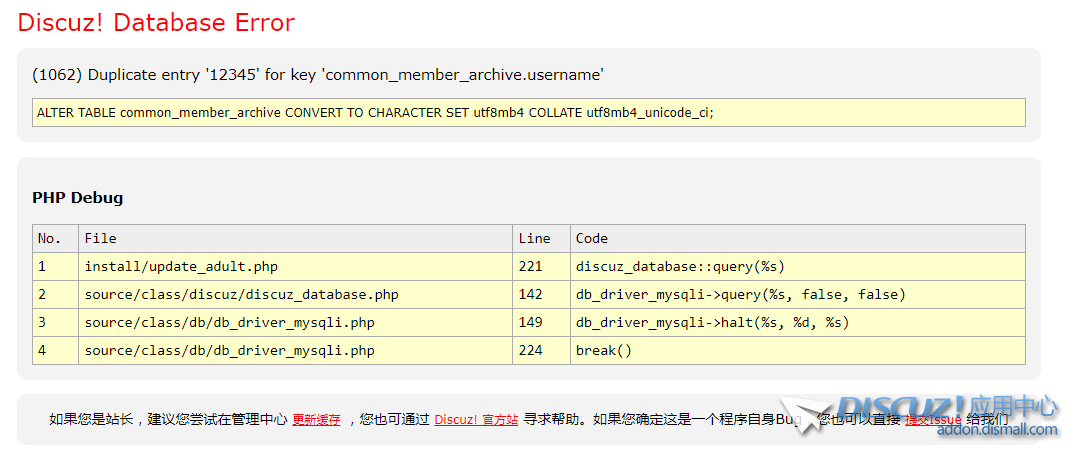Click the db_driver_mysqli->halt code cell
The image size is (1076, 455).
[x=712, y=322]
